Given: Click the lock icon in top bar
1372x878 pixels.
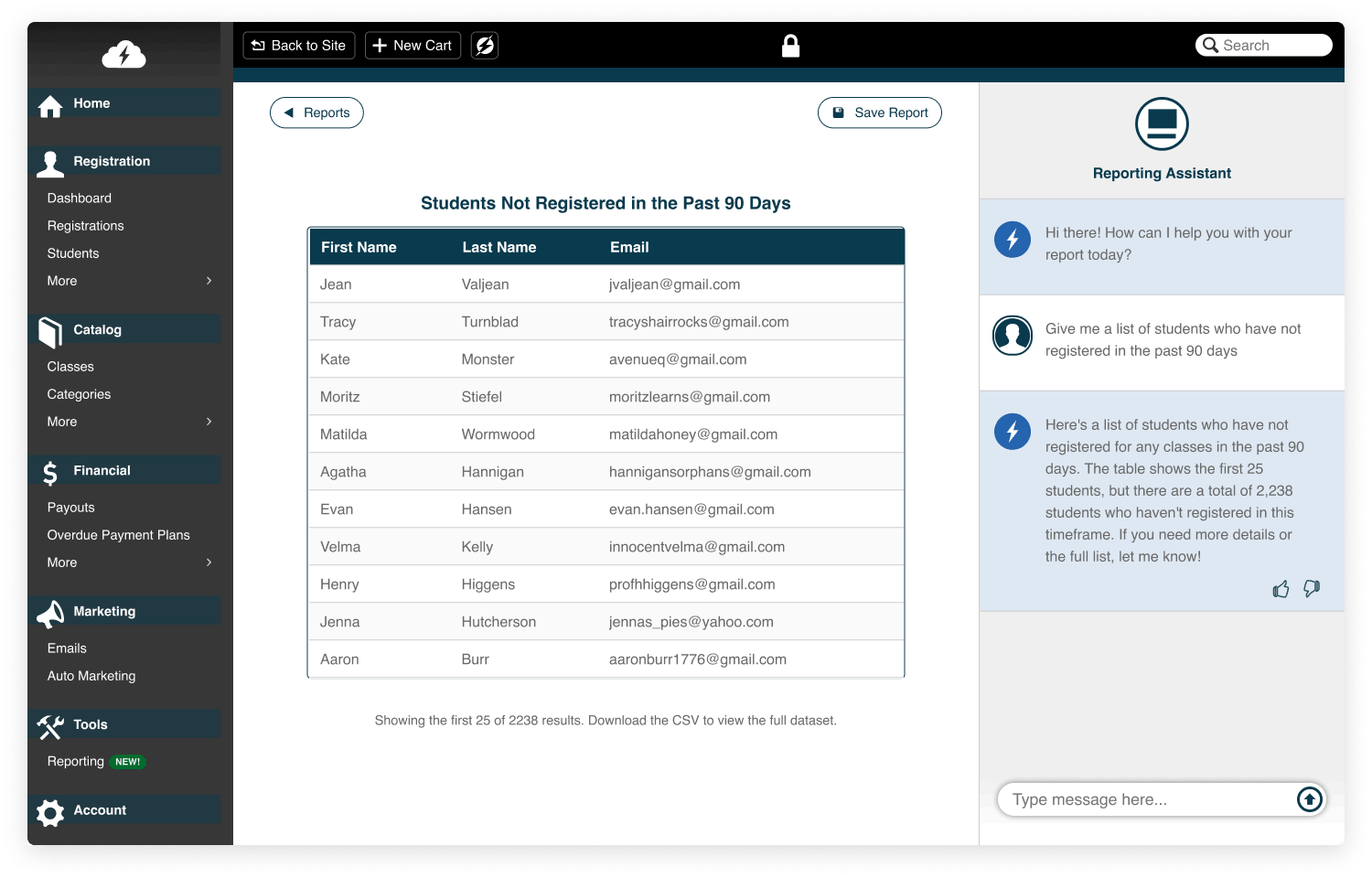Looking at the screenshot, I should pos(791,46).
